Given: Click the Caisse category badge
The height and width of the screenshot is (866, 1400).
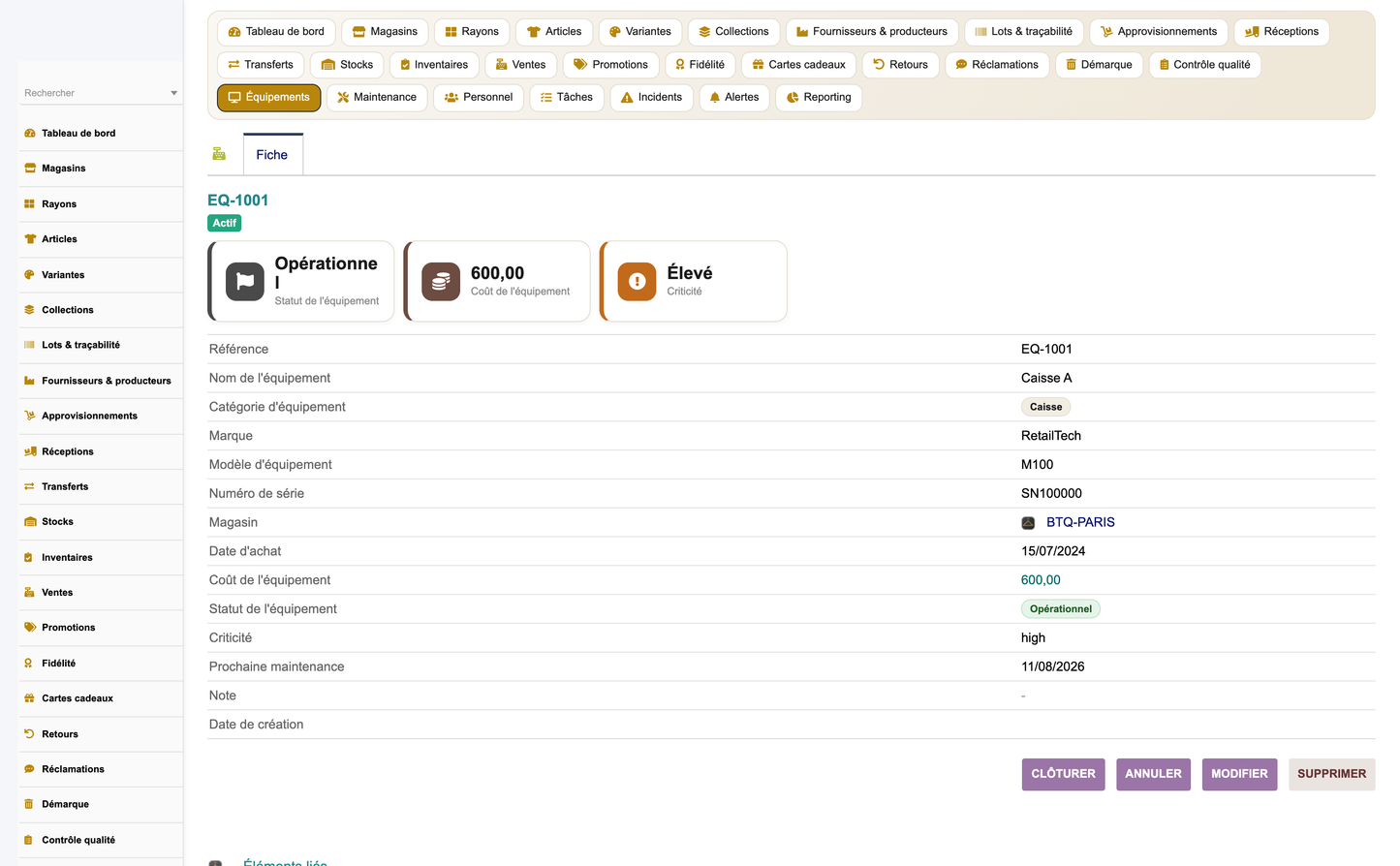Looking at the screenshot, I should [x=1045, y=407].
